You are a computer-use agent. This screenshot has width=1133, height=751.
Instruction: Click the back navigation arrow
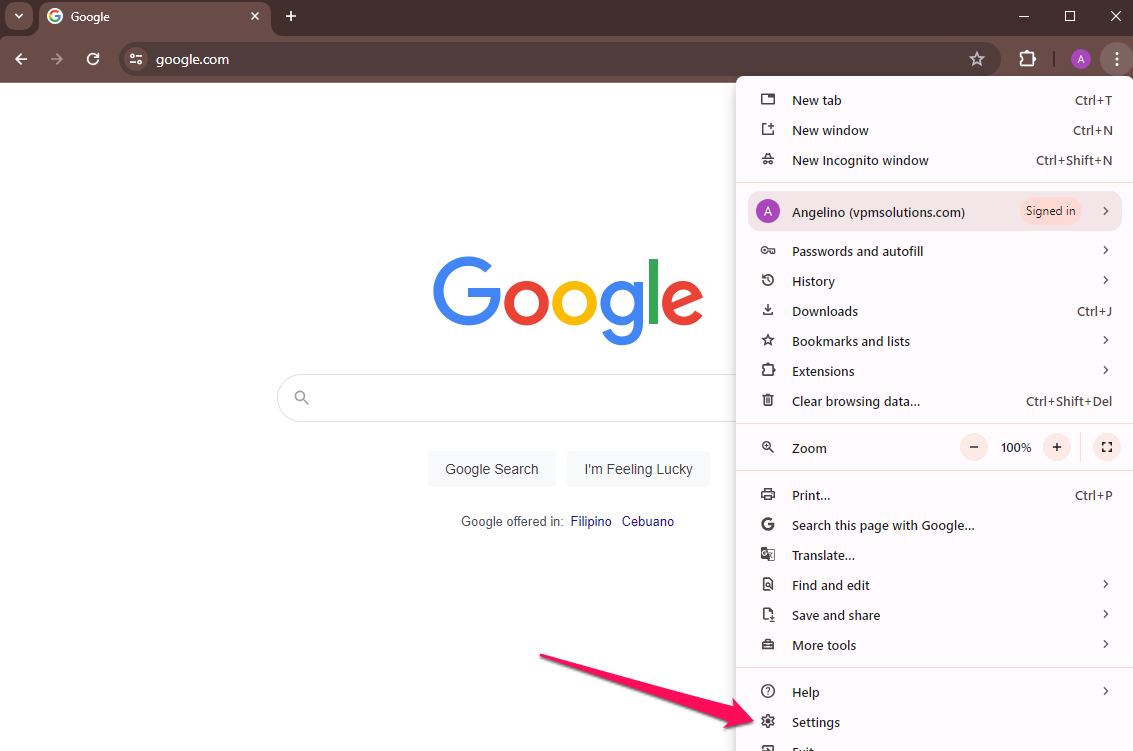pyautogui.click(x=21, y=59)
